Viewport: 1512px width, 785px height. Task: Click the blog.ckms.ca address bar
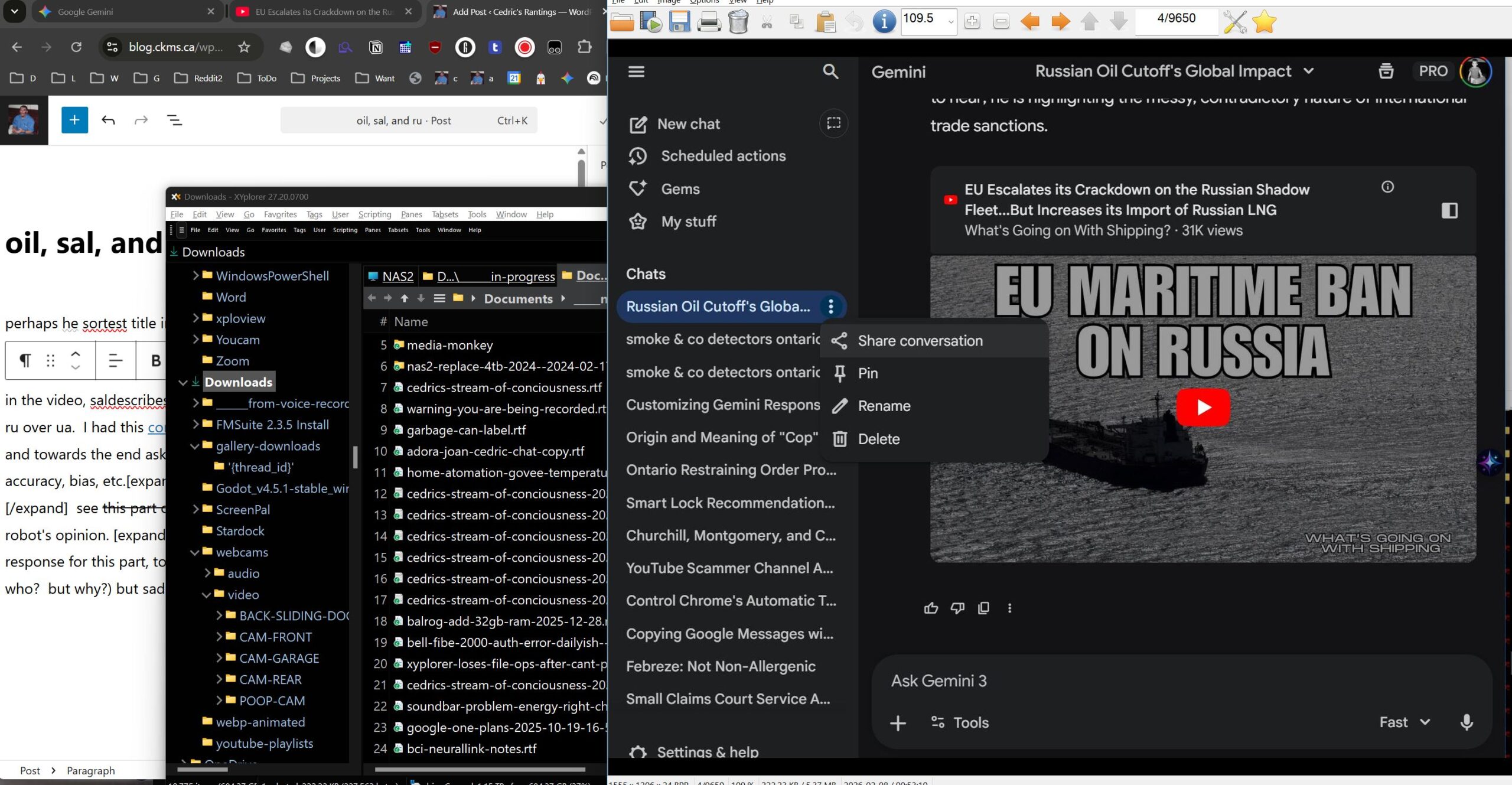tap(175, 47)
